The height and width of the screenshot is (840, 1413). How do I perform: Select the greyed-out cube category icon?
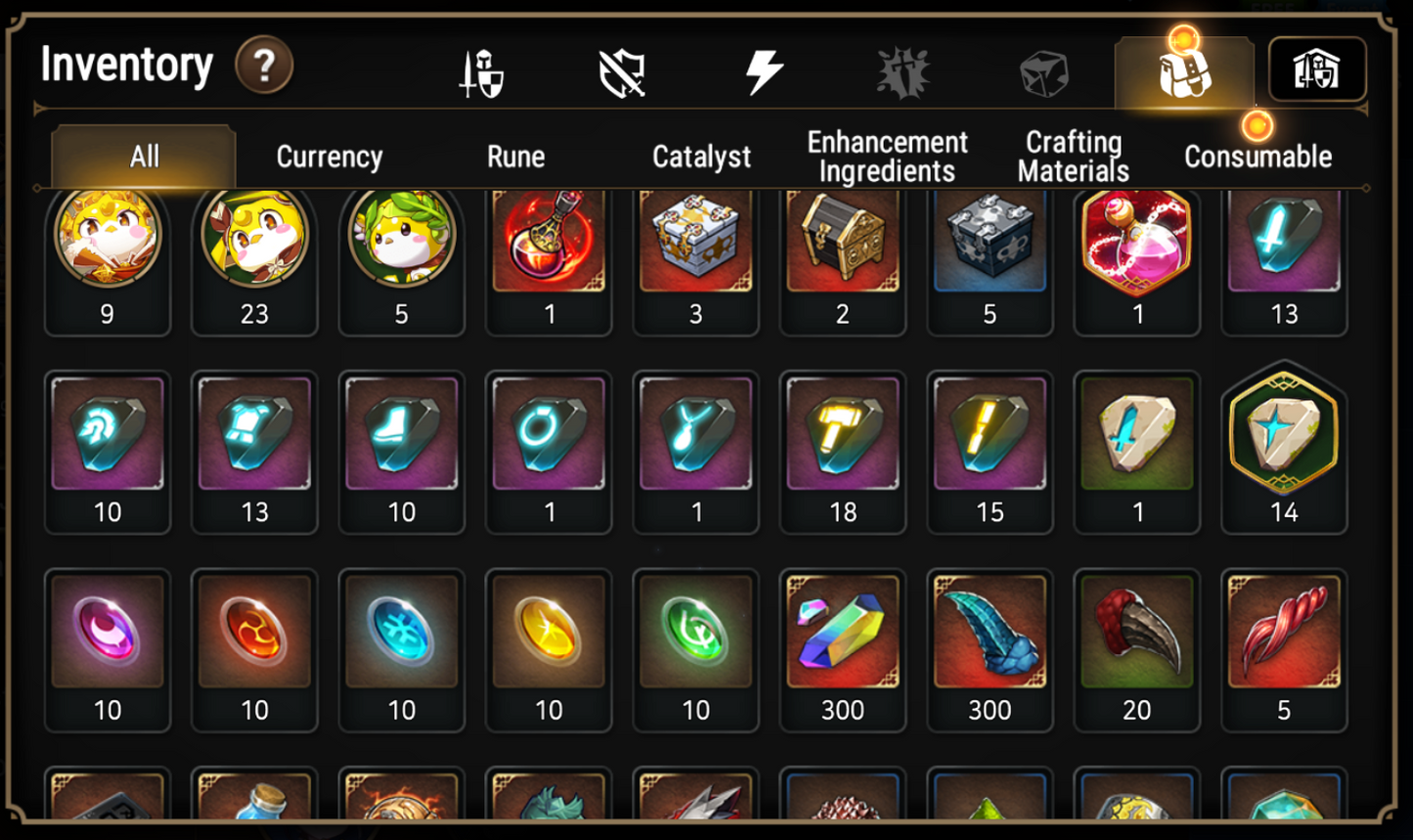pos(1043,73)
